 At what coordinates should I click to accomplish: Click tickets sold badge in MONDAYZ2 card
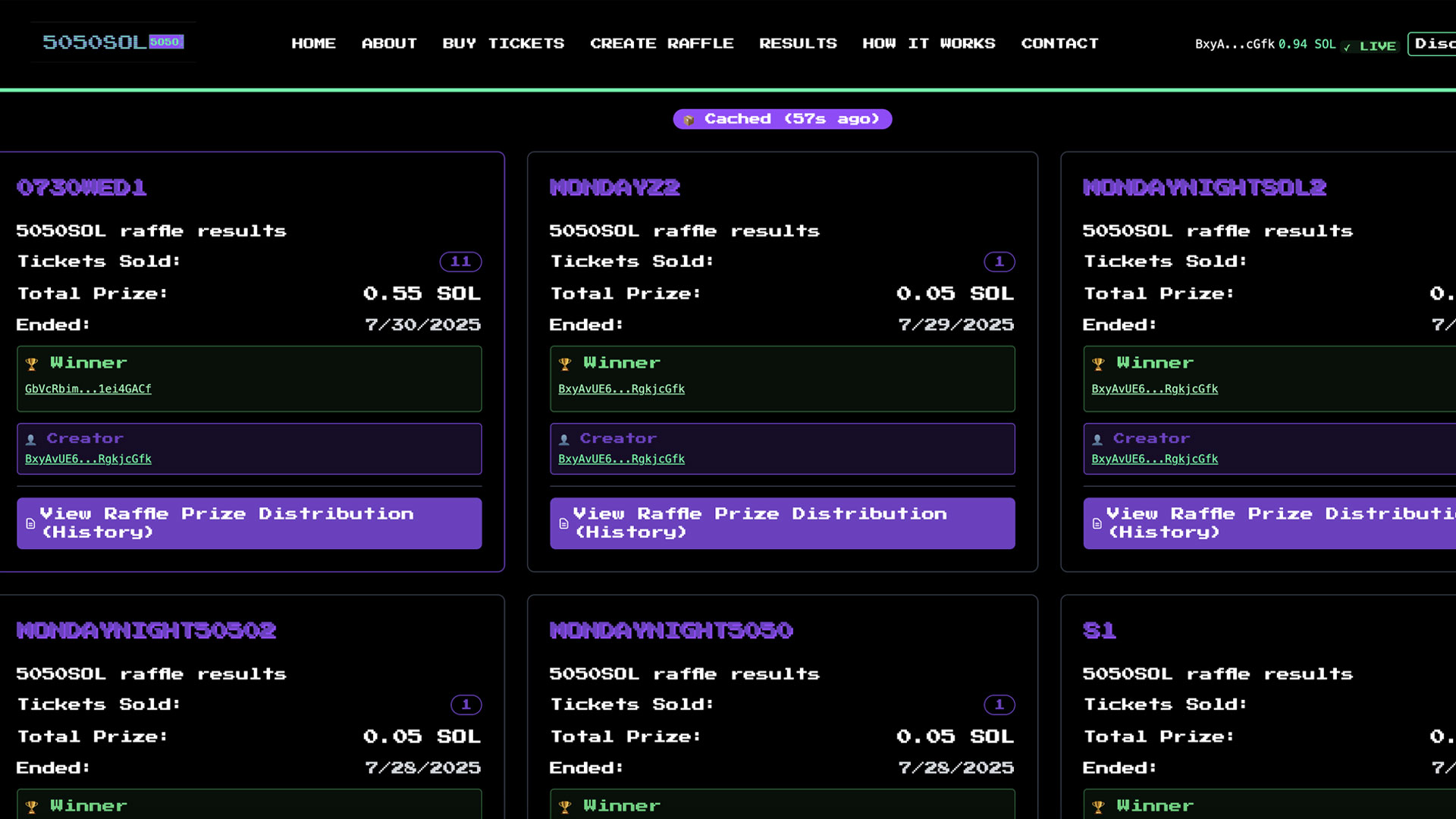click(999, 262)
